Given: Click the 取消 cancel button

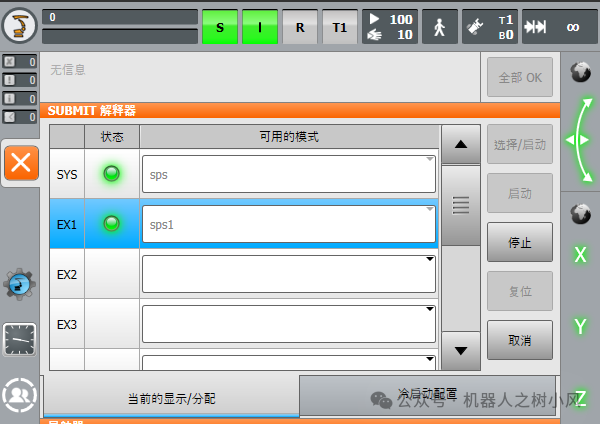Looking at the screenshot, I should tap(520, 340).
